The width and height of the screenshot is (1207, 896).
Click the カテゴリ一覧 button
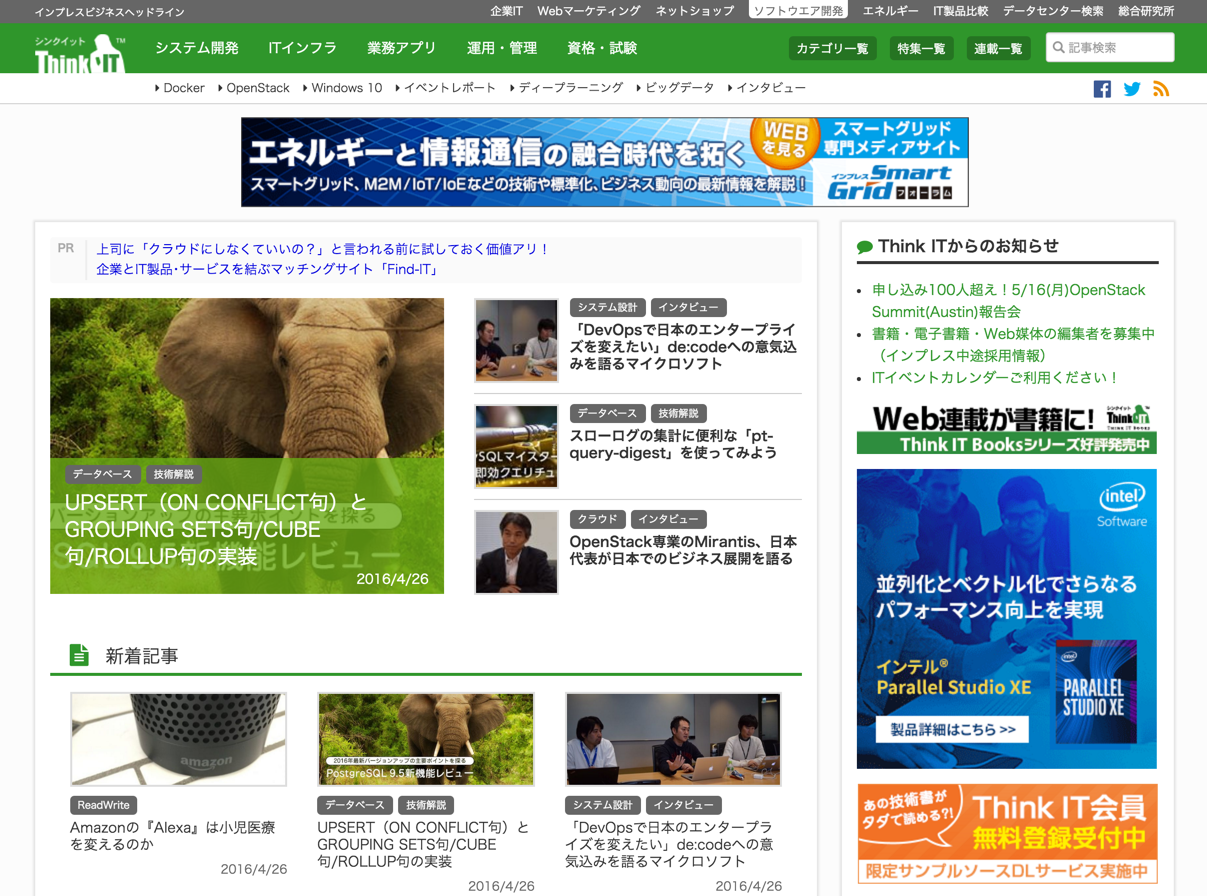[x=832, y=48]
